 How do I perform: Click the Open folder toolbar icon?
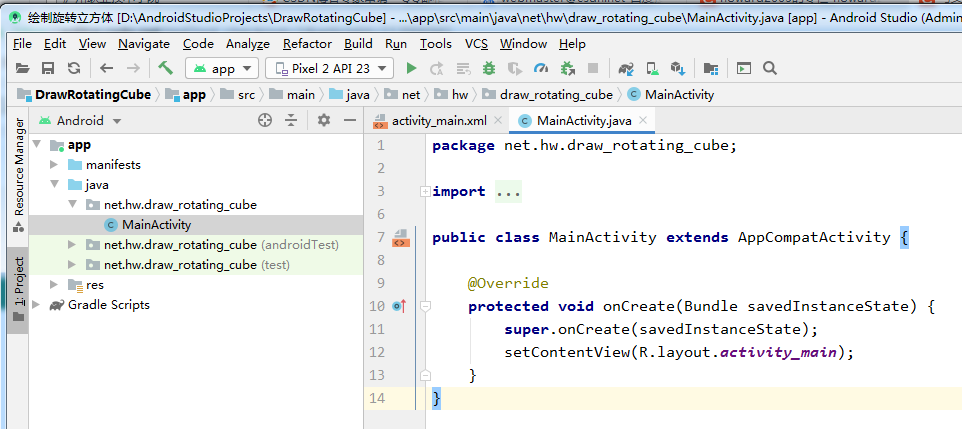coord(22,68)
